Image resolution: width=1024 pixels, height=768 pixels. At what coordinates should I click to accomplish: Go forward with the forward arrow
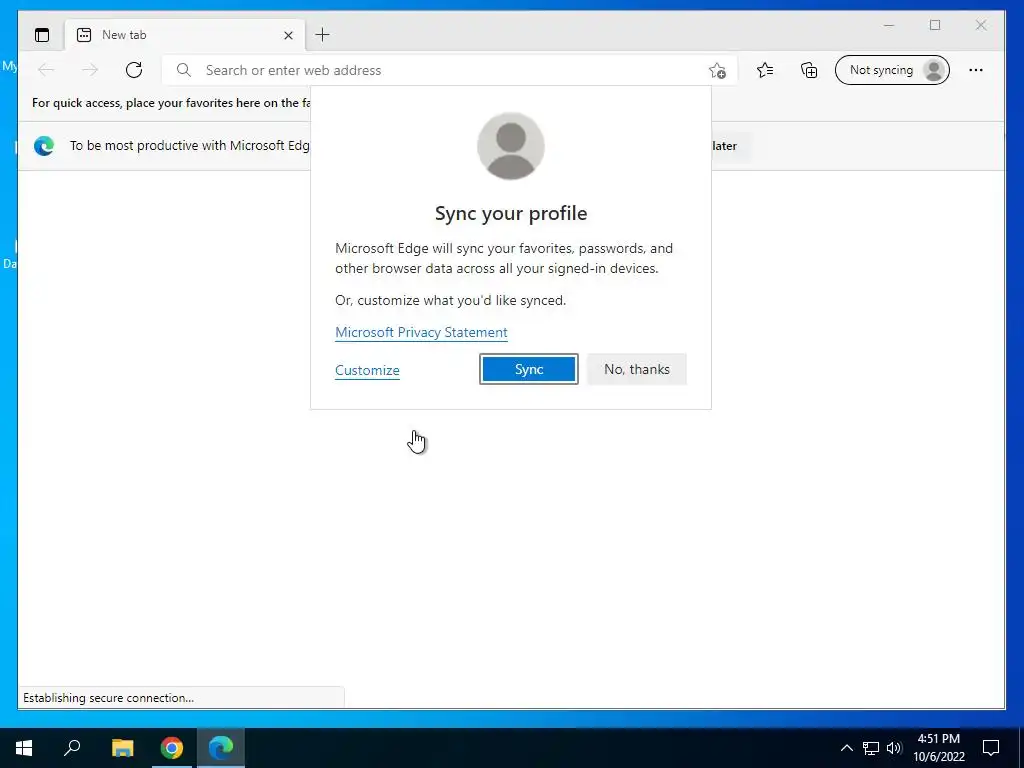(89, 70)
